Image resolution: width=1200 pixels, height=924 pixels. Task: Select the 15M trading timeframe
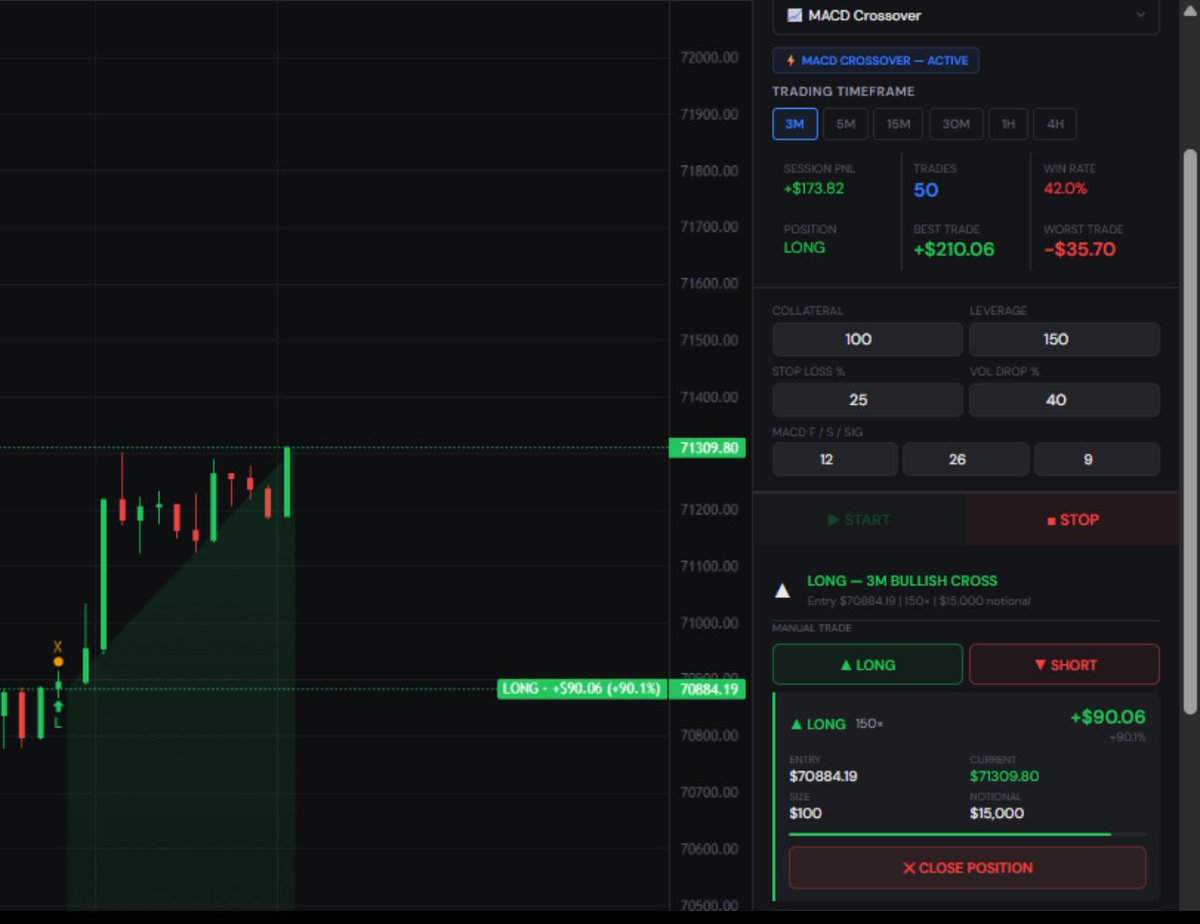pos(898,124)
